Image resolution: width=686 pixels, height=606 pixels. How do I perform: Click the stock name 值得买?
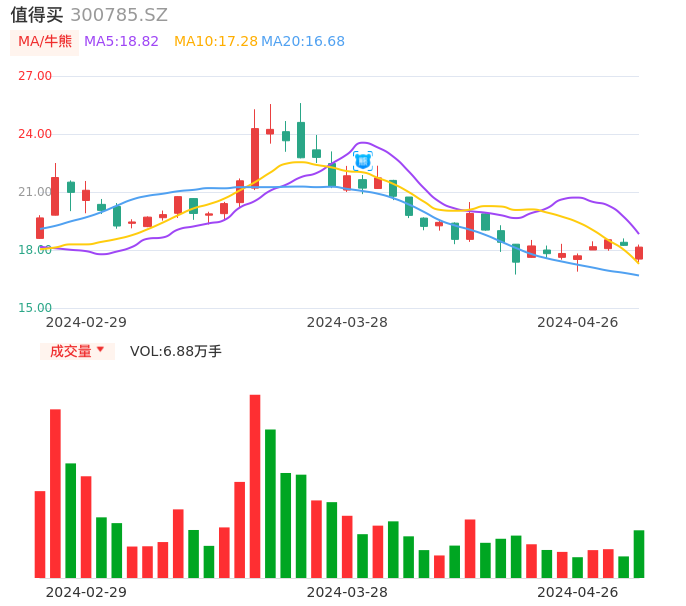click(37, 15)
